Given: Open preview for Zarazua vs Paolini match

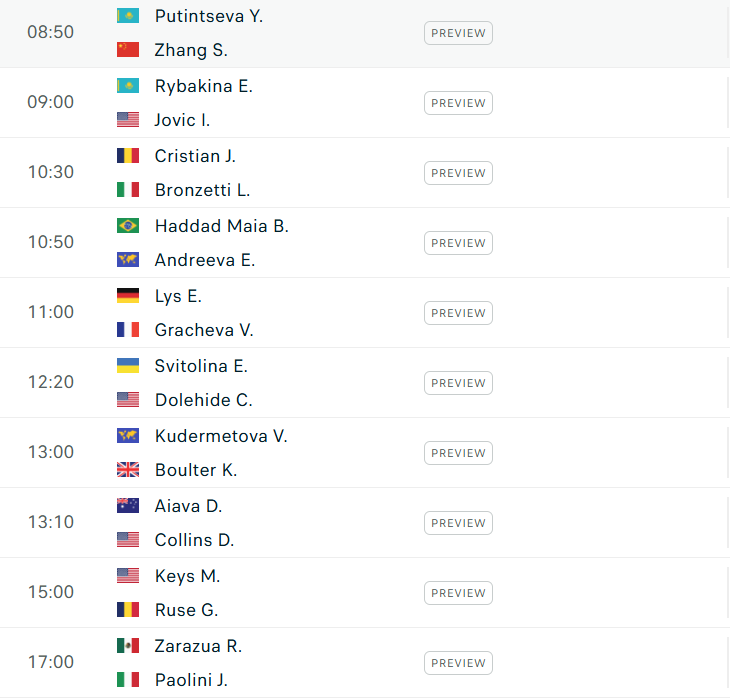Looking at the screenshot, I should click(x=458, y=663).
